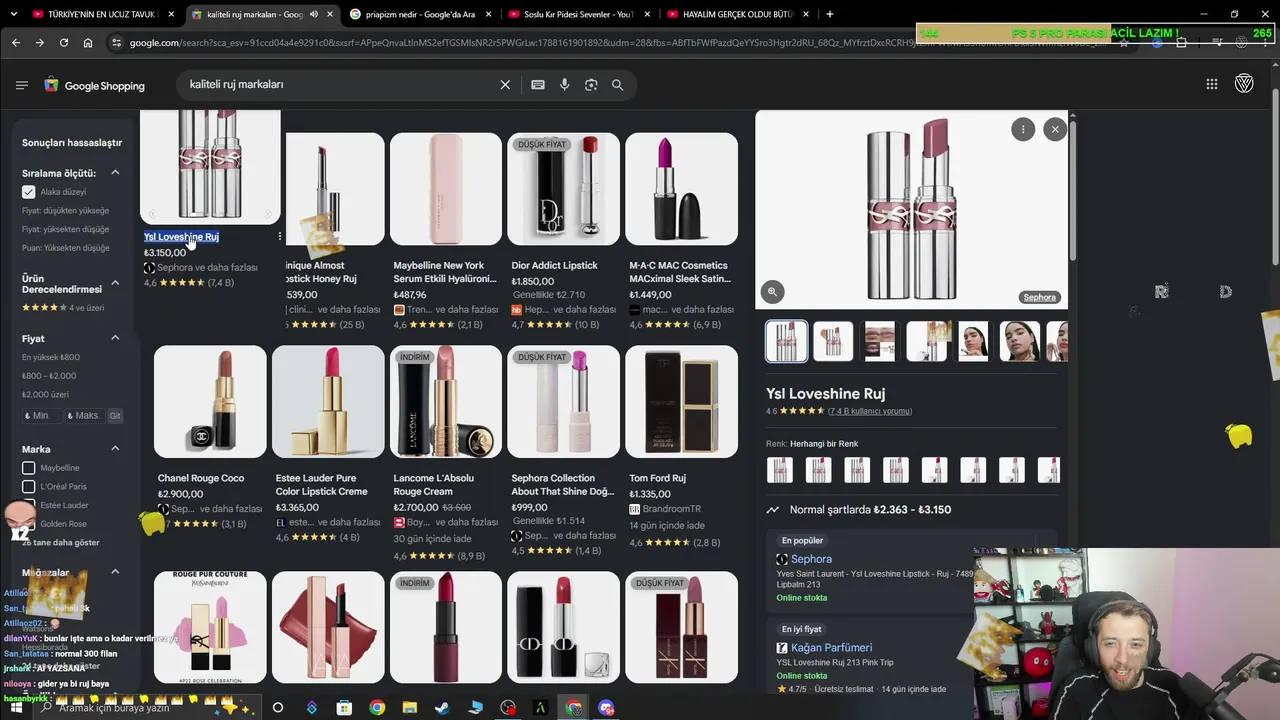
Task: Open the Google account avatar
Action: point(1244,85)
